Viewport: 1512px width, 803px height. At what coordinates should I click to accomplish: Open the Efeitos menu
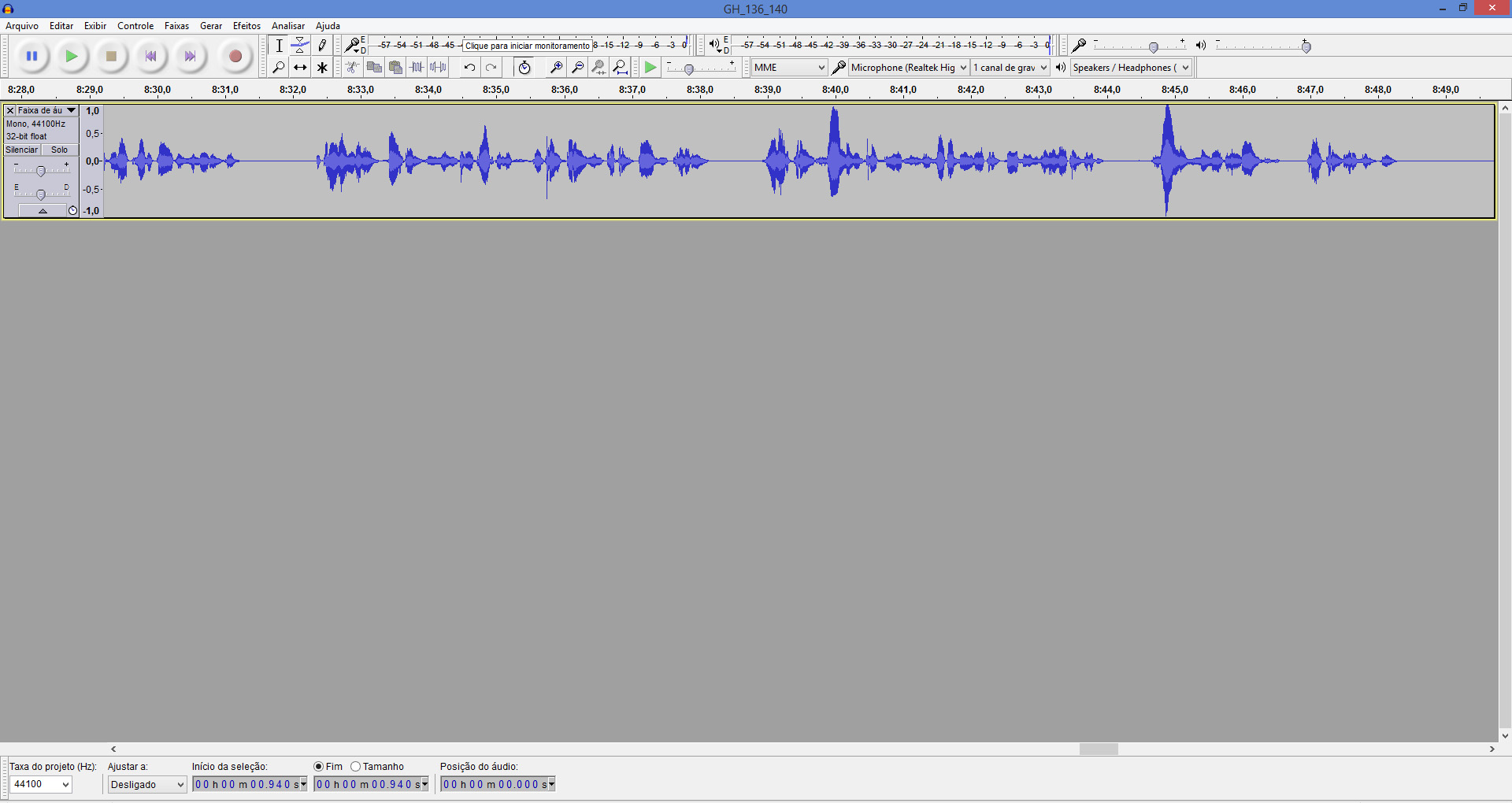246,26
